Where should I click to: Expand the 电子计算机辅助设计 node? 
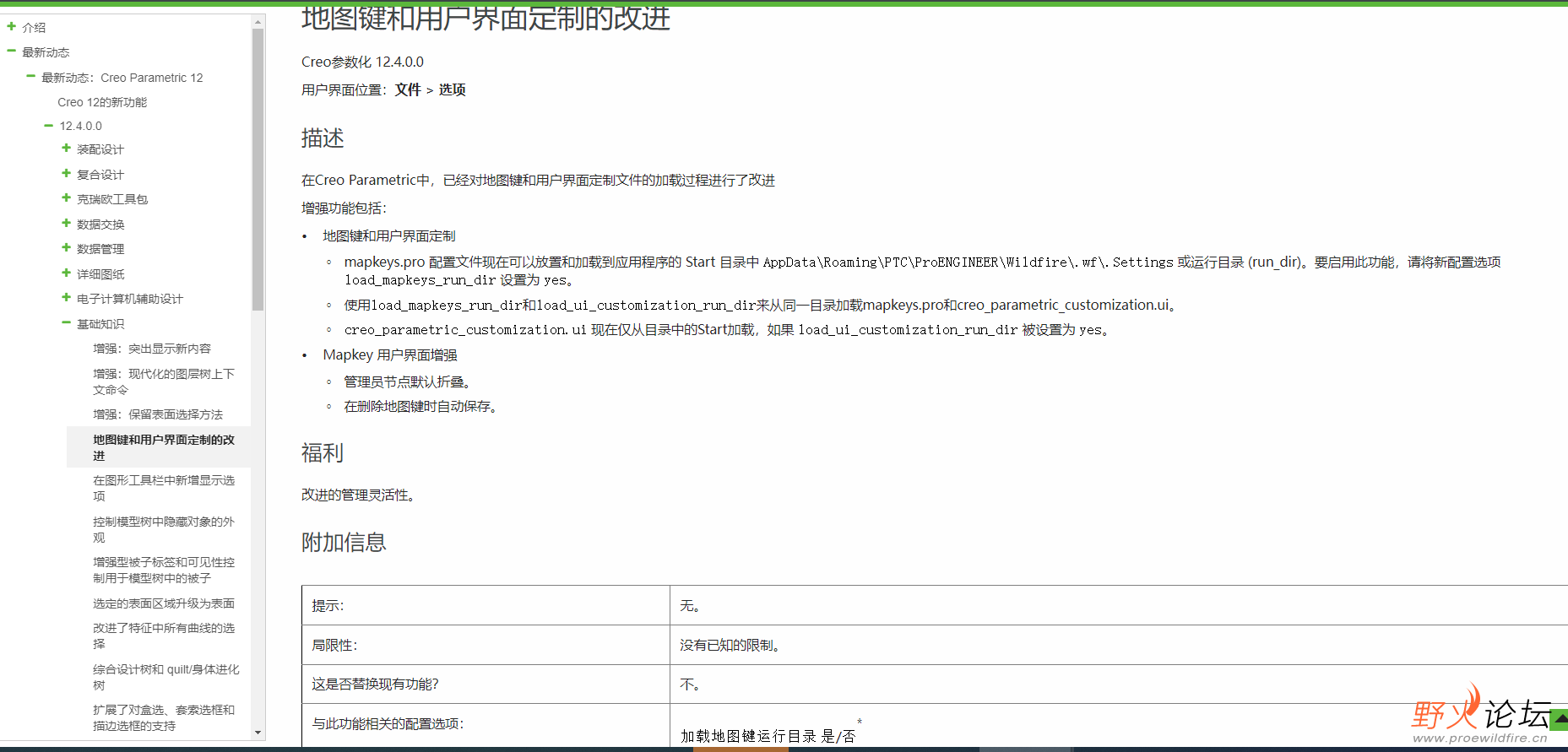(x=66, y=298)
